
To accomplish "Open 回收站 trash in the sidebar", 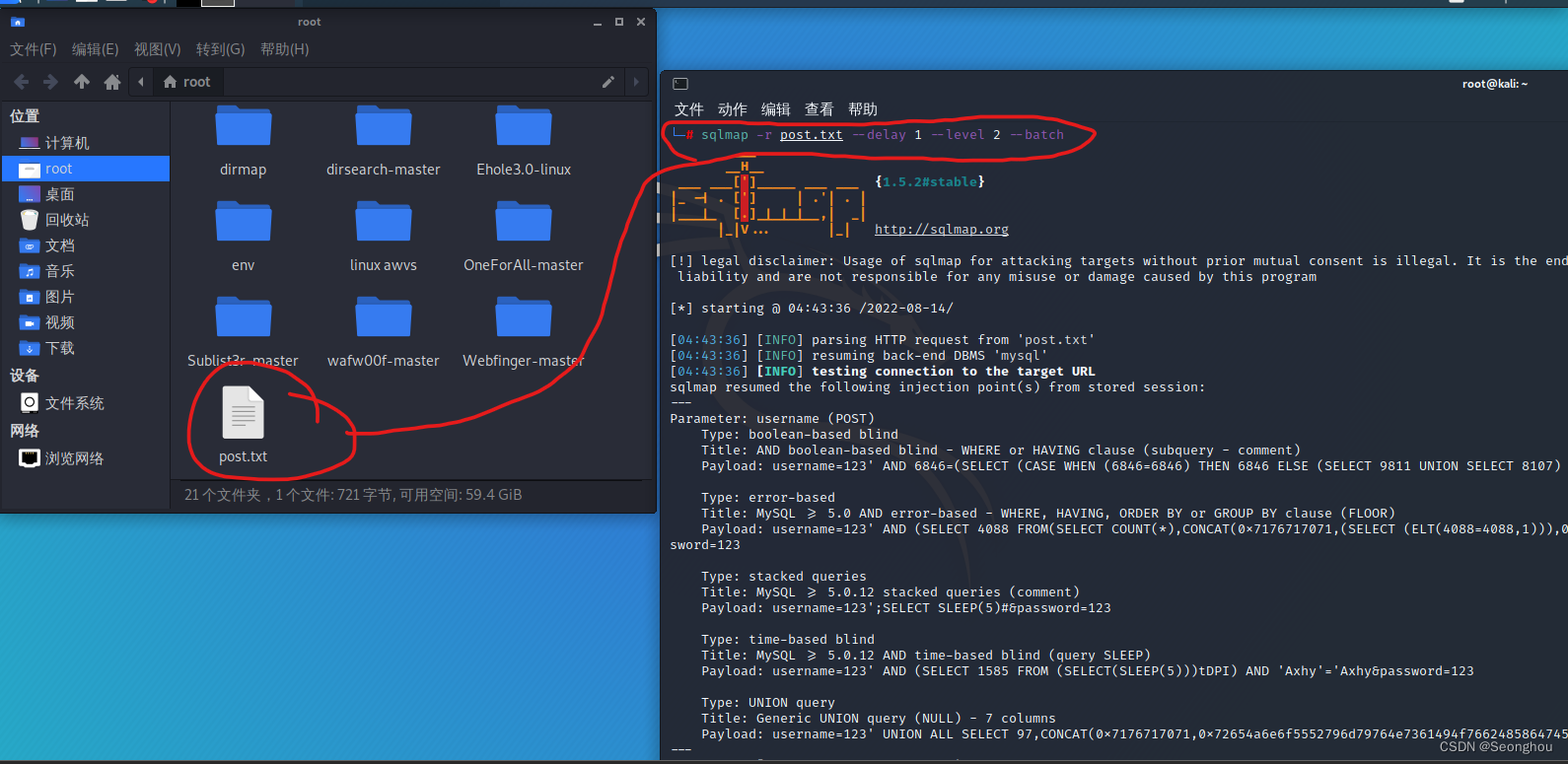I will click(x=86, y=220).
